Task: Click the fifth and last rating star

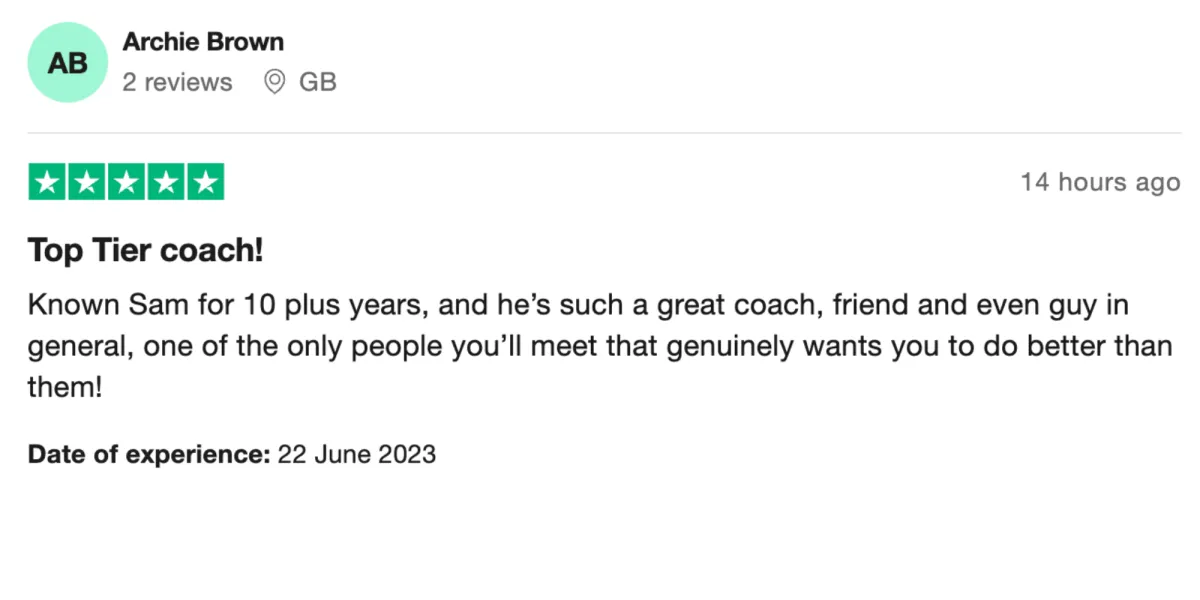Action: pyautogui.click(x=205, y=182)
